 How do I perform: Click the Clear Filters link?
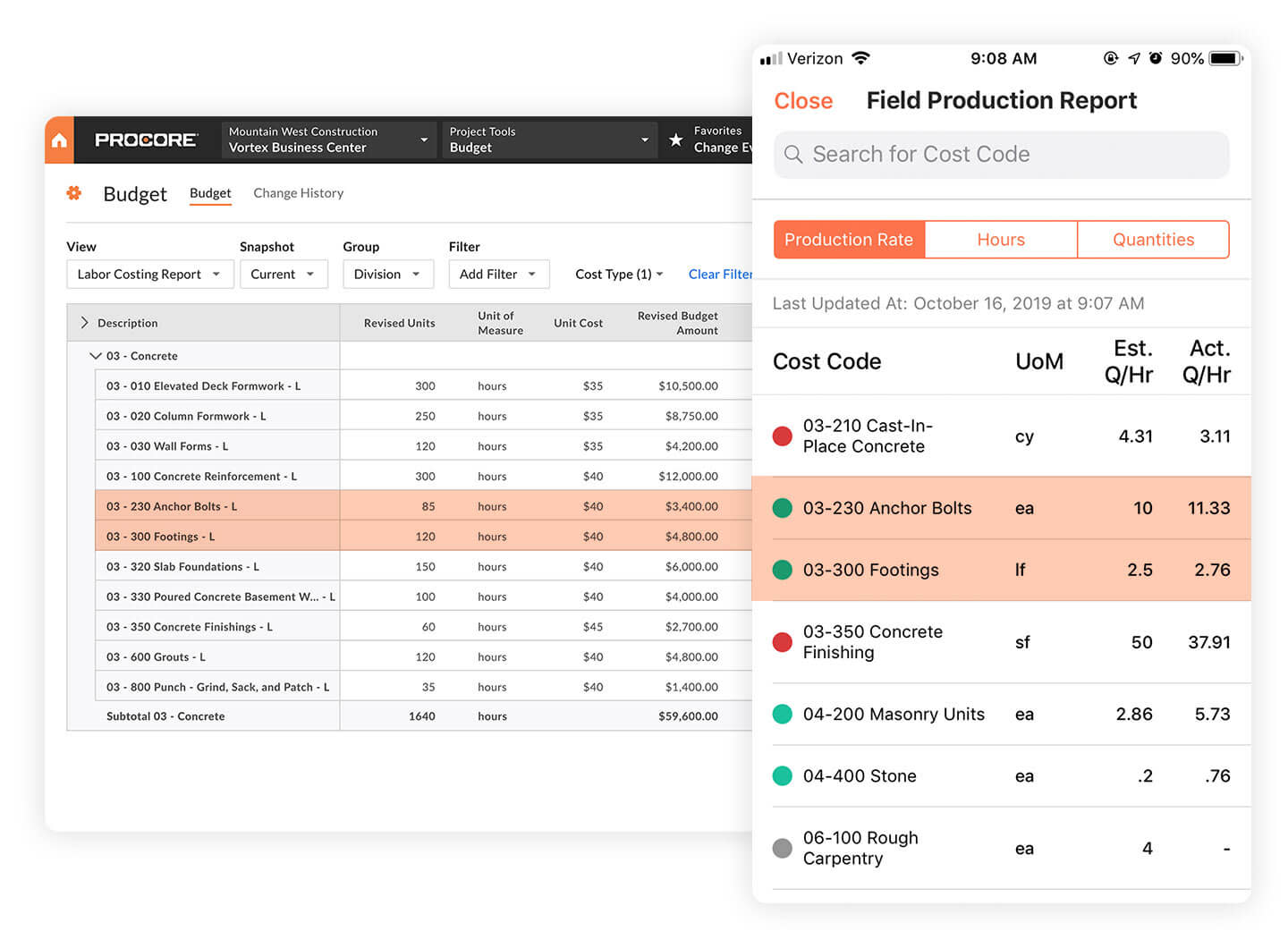(720, 275)
